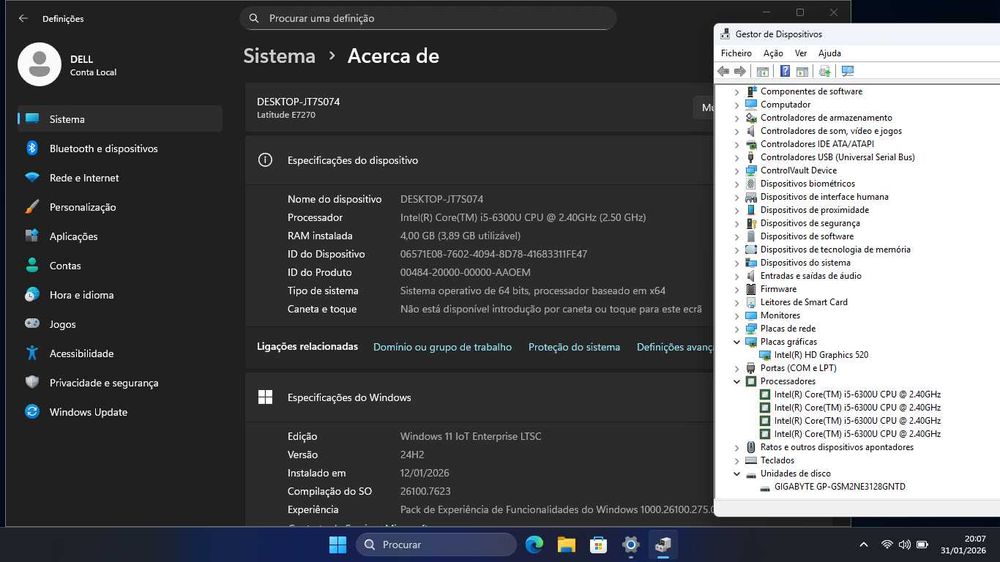Open Personalização settings page

(120, 207)
